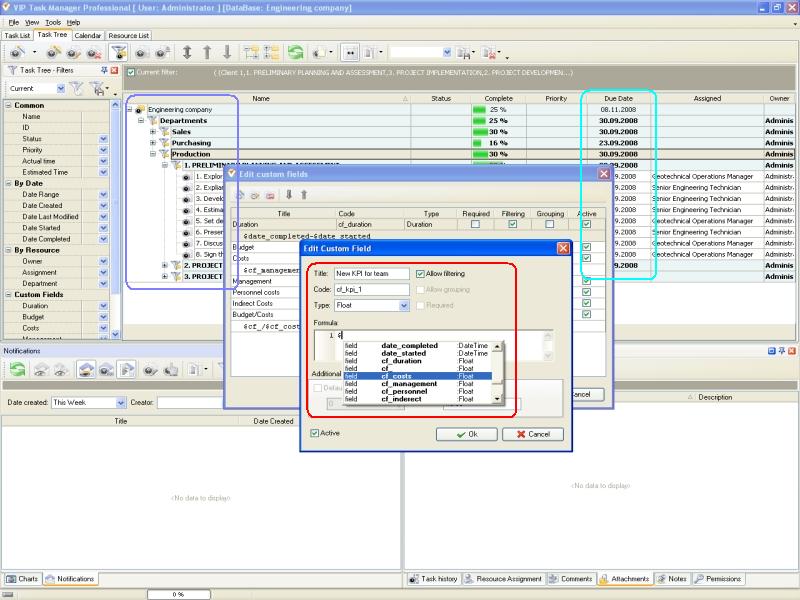The width and height of the screenshot is (800, 600).
Task: Open the Tools menu
Action: tap(53, 22)
